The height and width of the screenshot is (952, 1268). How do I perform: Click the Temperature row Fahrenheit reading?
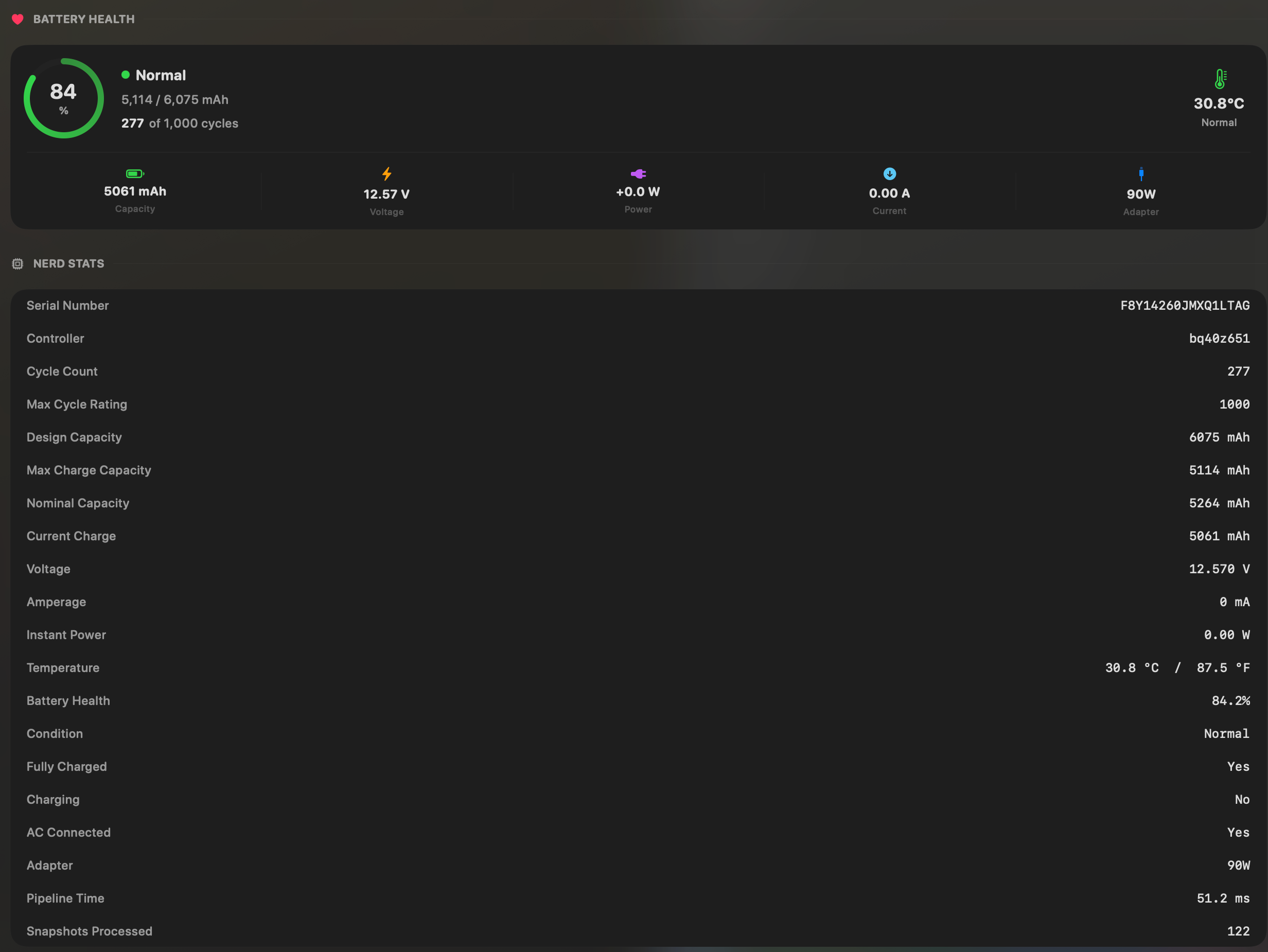pyautogui.click(x=1223, y=668)
